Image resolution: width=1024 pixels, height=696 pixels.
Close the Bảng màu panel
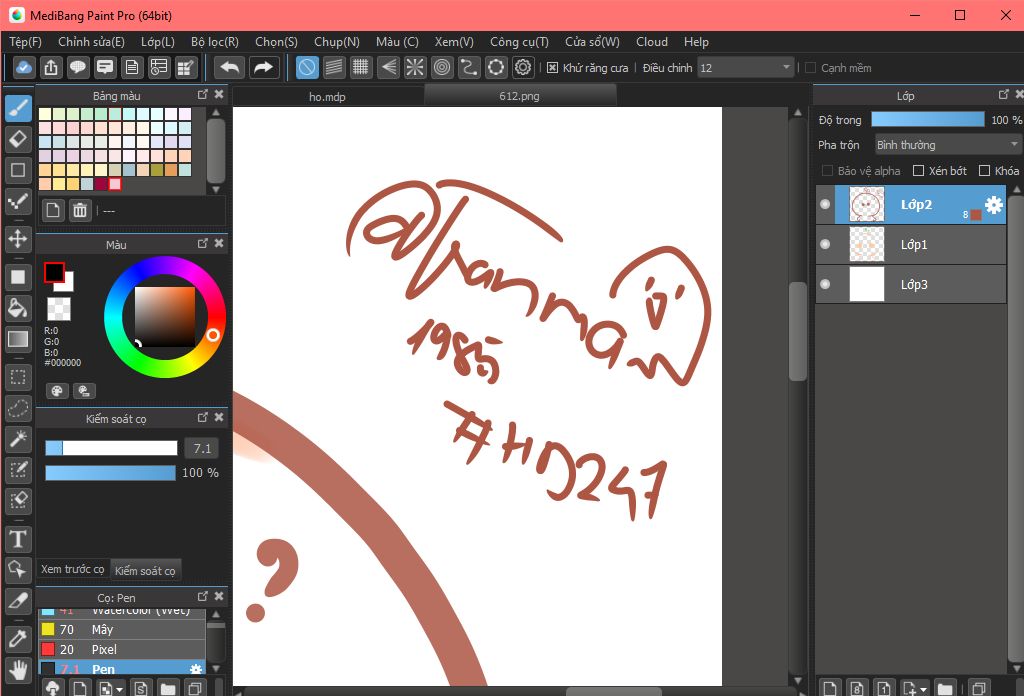[219, 95]
